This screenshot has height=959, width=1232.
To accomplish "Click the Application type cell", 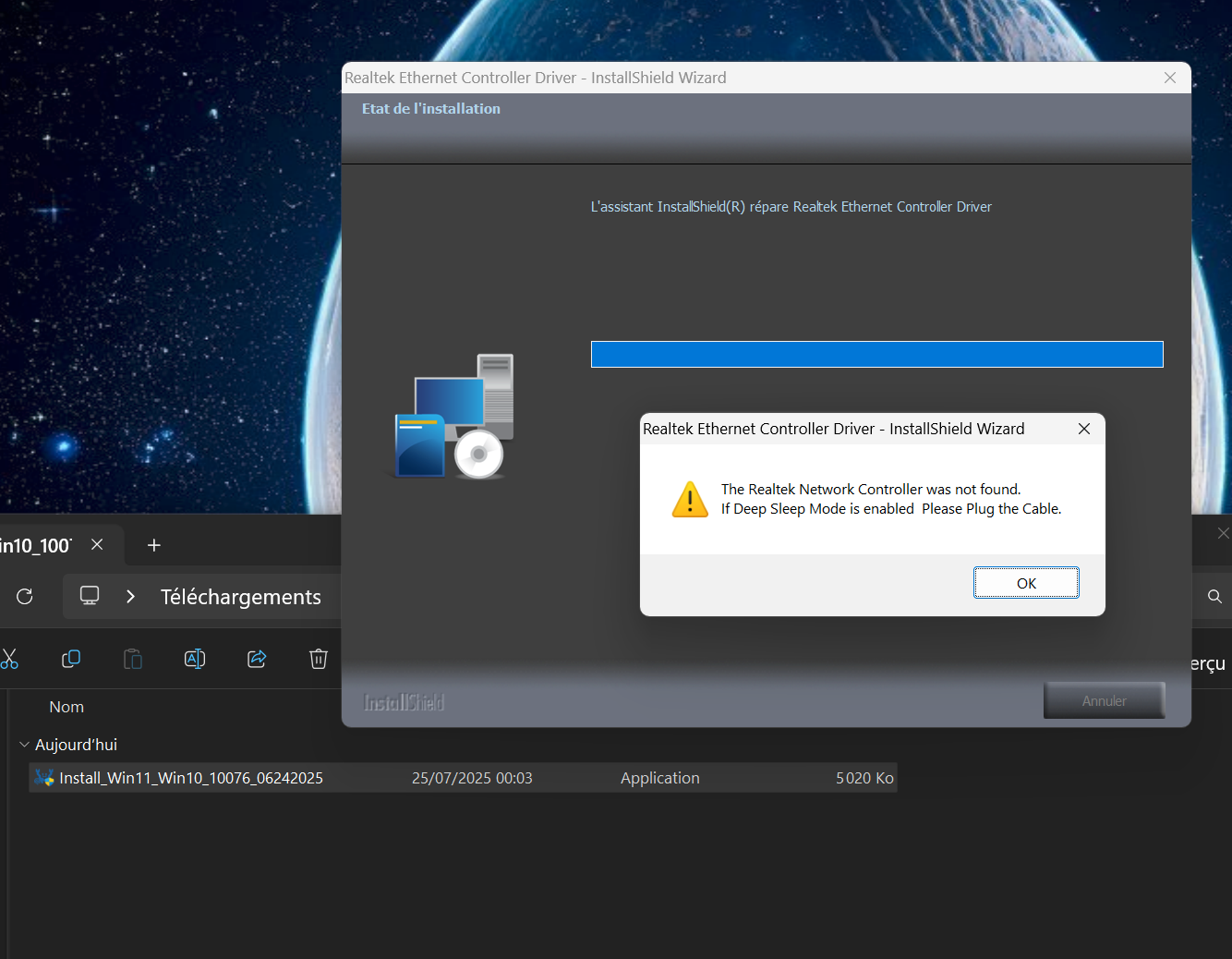I will tap(660, 778).
